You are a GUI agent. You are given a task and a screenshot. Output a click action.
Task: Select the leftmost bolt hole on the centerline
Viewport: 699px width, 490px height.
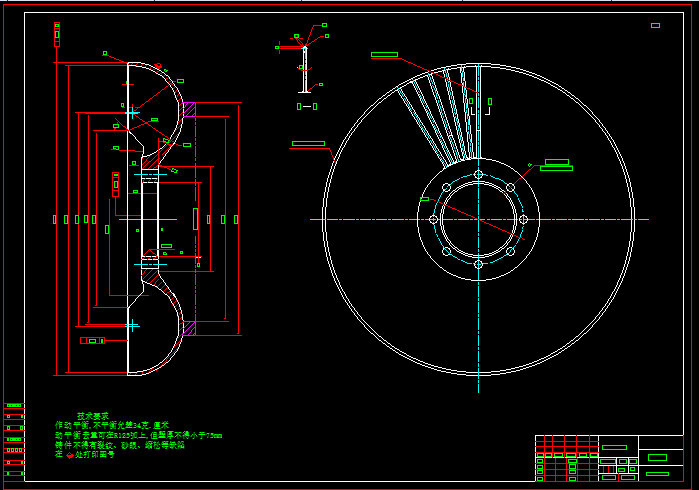coord(433,219)
